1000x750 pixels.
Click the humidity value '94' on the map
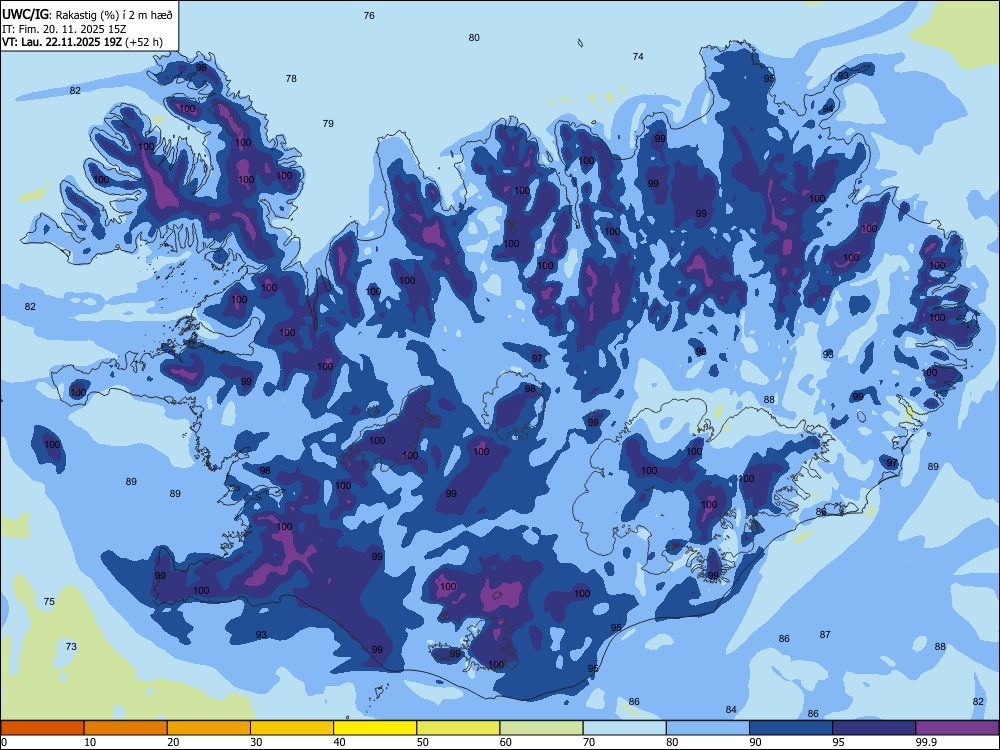[828, 108]
